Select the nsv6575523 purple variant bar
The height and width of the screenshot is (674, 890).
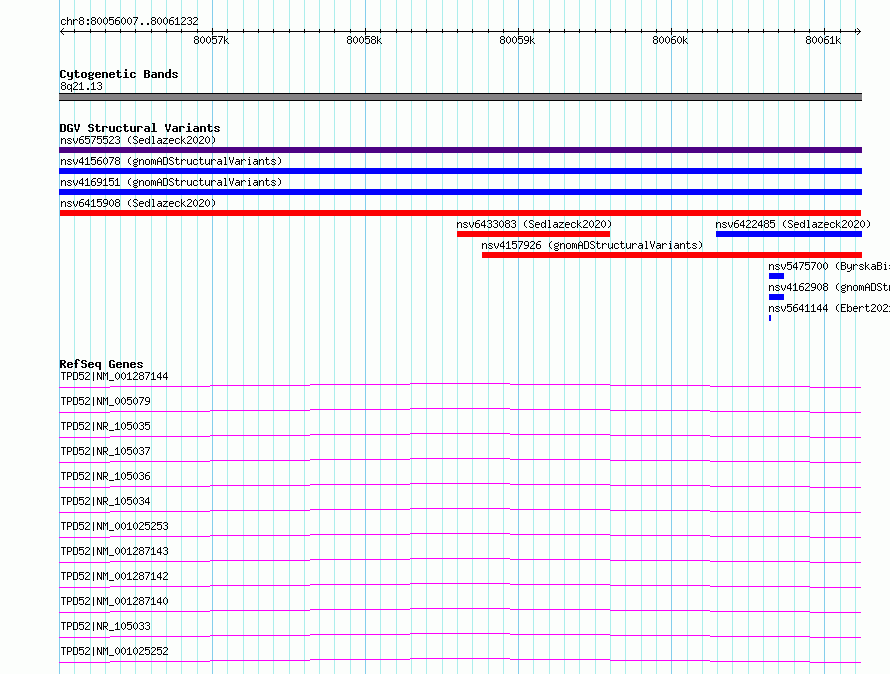(x=460, y=150)
